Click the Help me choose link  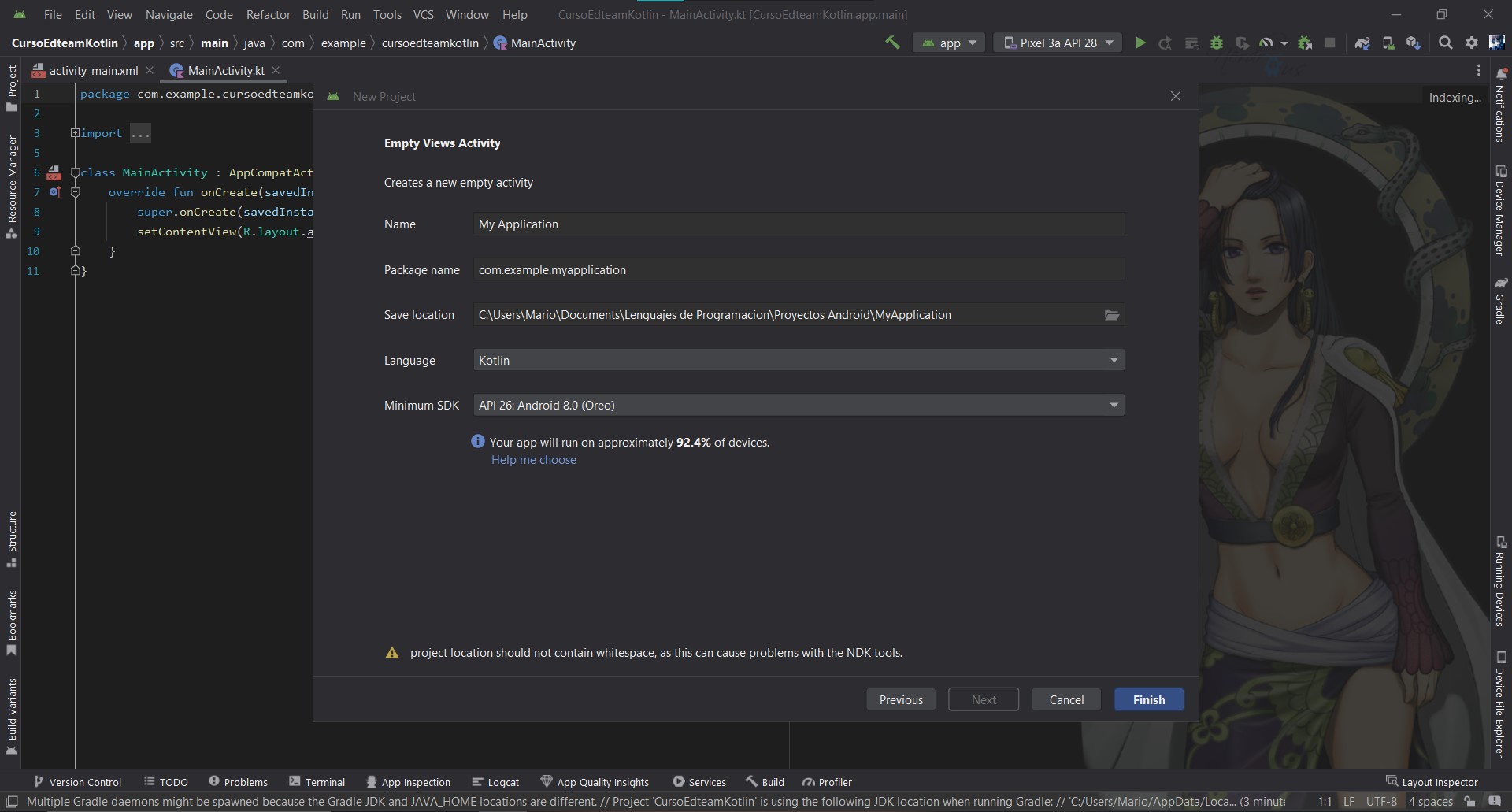(533, 460)
